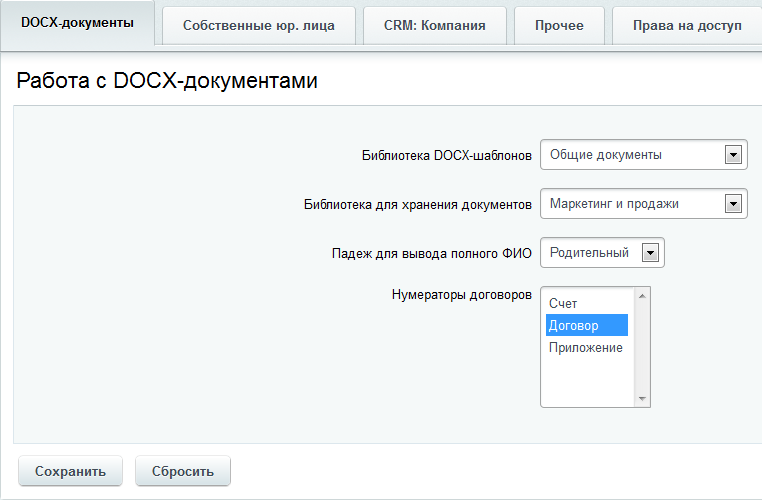The height and width of the screenshot is (500, 762).
Task: Switch to the DOCX-документы tab
Action: point(77,24)
